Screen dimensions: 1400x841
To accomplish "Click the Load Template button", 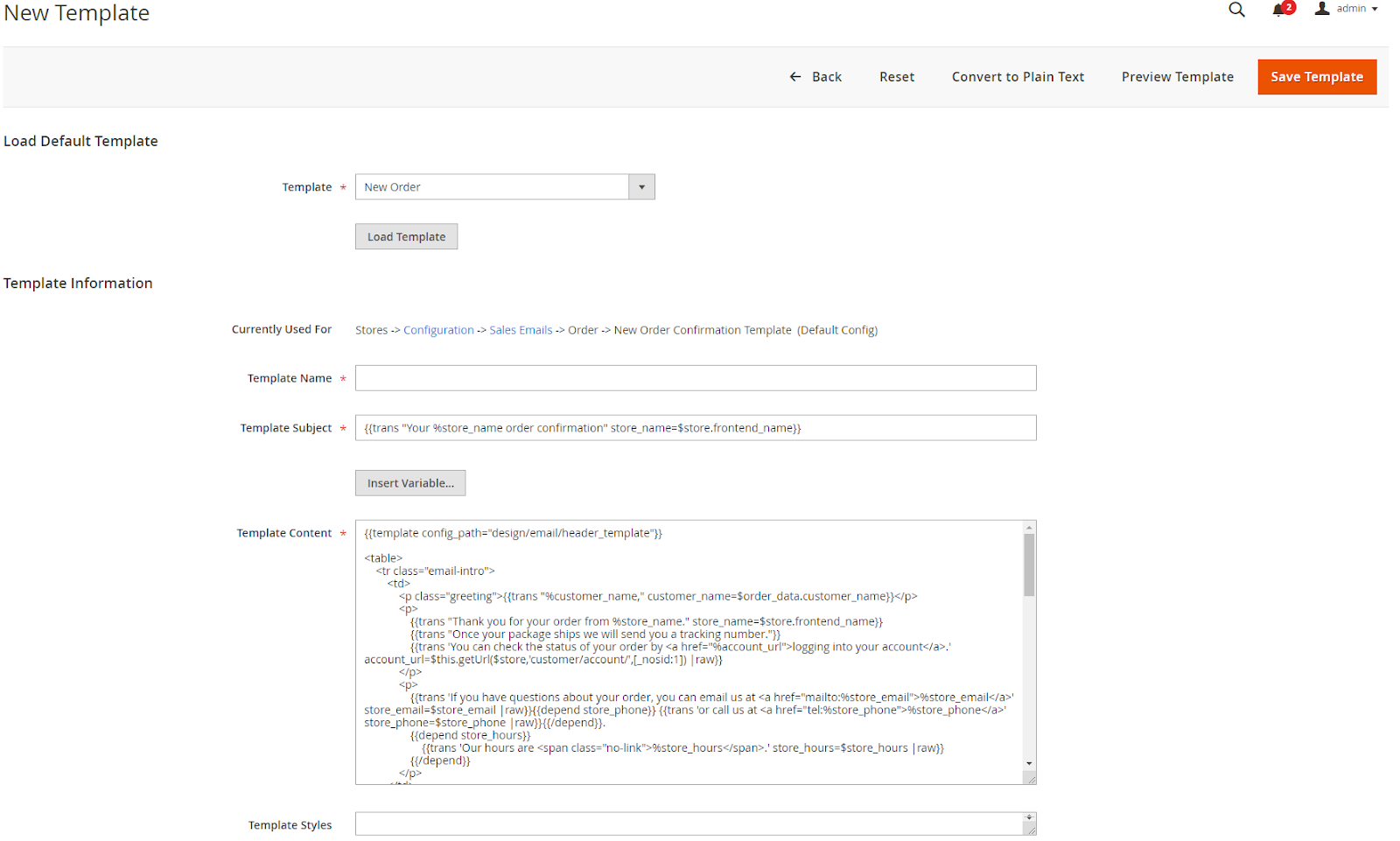I will [406, 237].
